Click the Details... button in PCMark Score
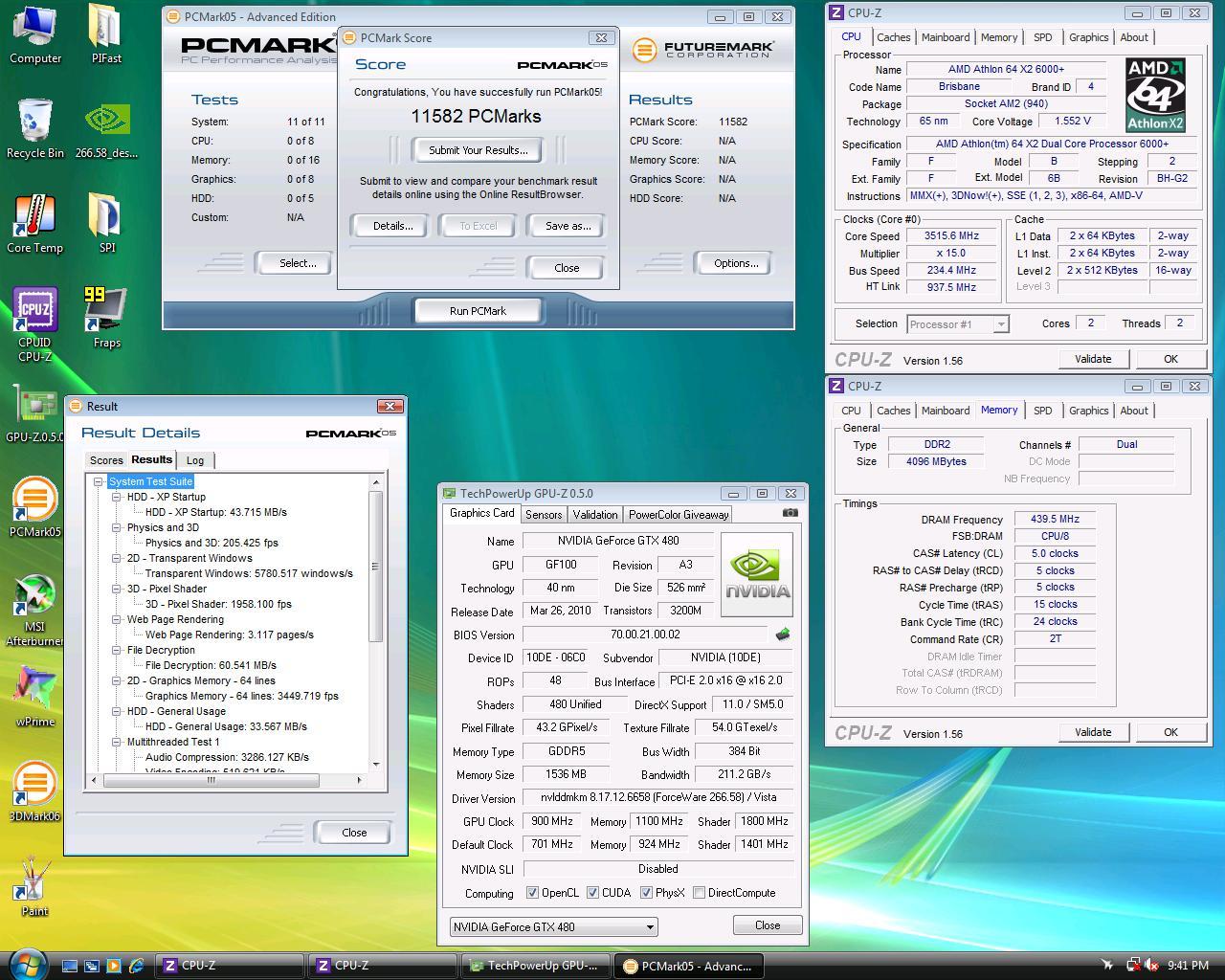 (392, 226)
